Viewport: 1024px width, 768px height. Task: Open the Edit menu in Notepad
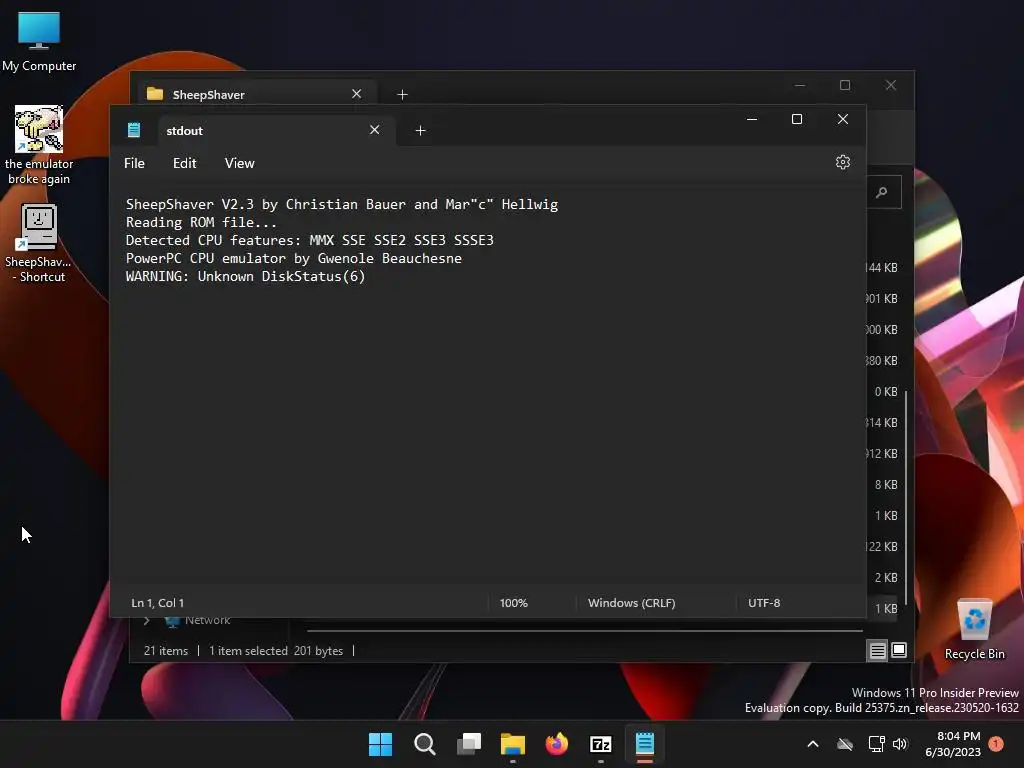(185, 163)
